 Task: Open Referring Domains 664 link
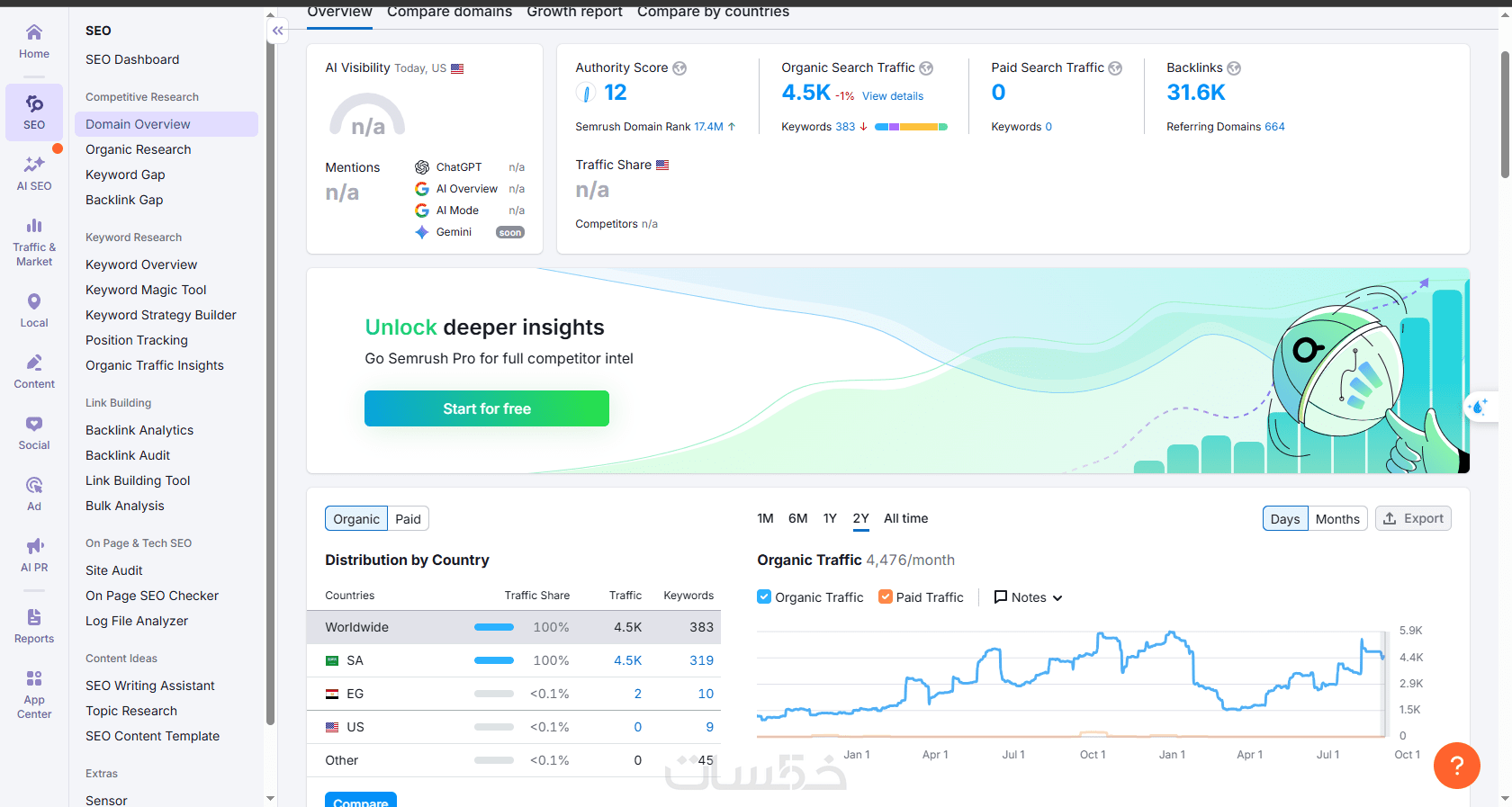point(1274,127)
